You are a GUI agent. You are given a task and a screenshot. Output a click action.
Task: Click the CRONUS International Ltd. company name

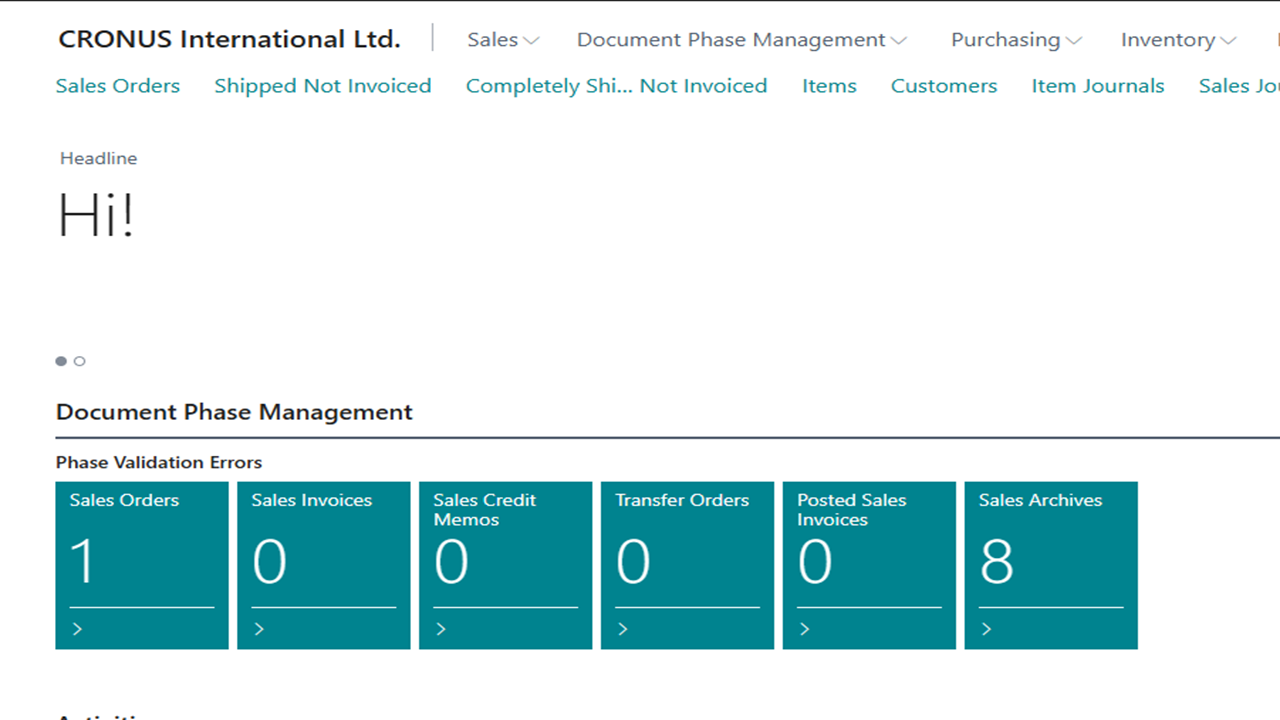(229, 40)
